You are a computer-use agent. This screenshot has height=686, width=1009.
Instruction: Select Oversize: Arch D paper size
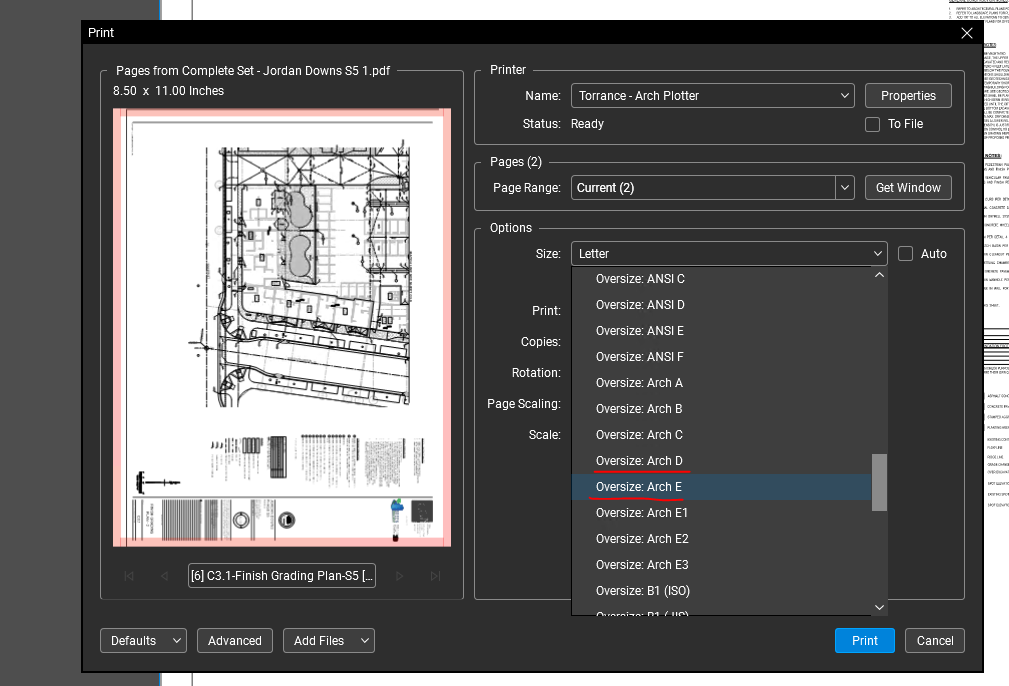639,461
